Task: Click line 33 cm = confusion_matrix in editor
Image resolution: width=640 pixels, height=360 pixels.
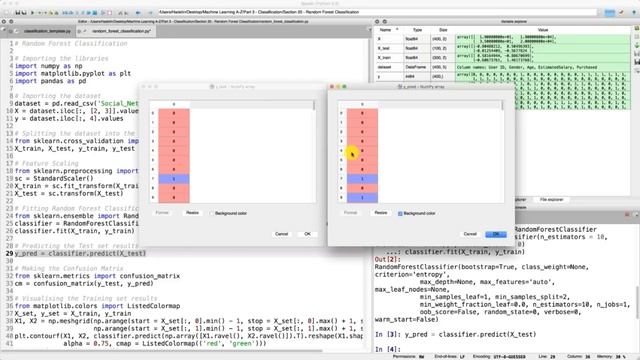Action: point(84,283)
